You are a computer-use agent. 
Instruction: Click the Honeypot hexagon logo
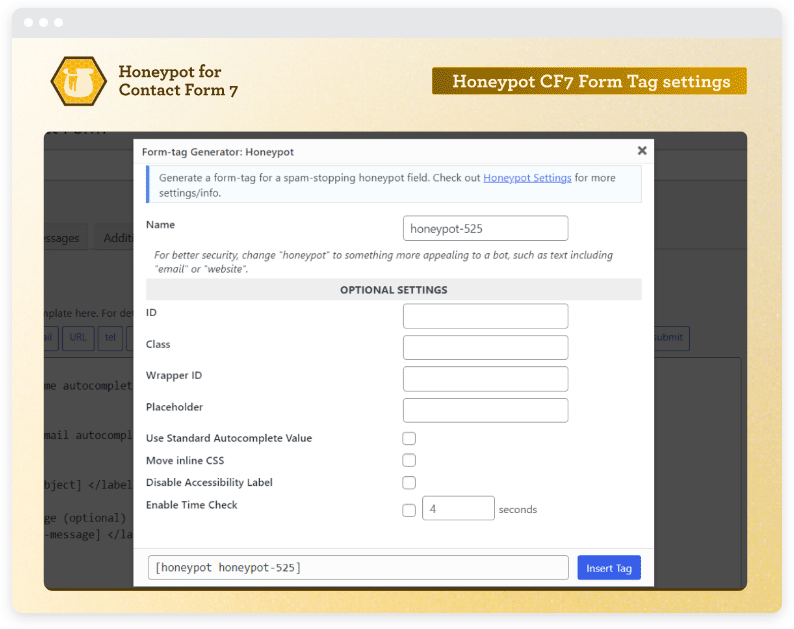[x=78, y=81]
